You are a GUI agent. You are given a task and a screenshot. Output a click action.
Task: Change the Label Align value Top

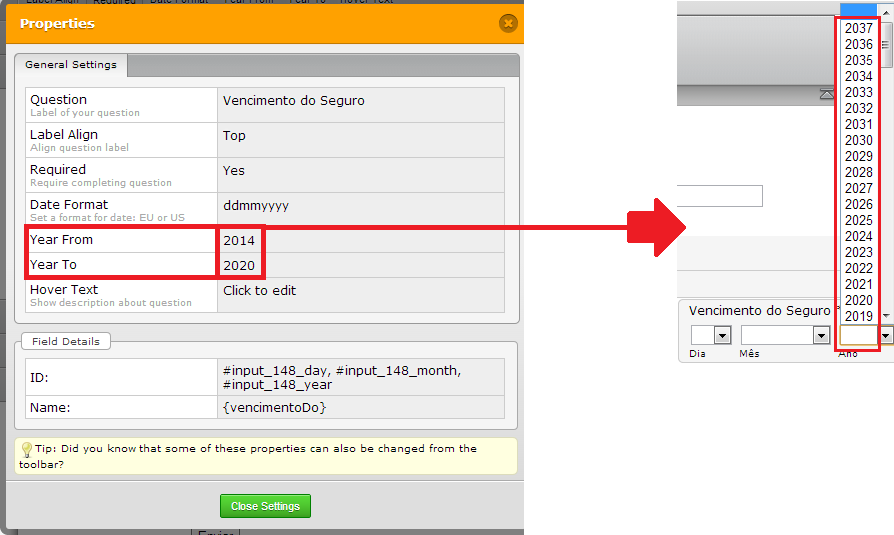point(234,136)
